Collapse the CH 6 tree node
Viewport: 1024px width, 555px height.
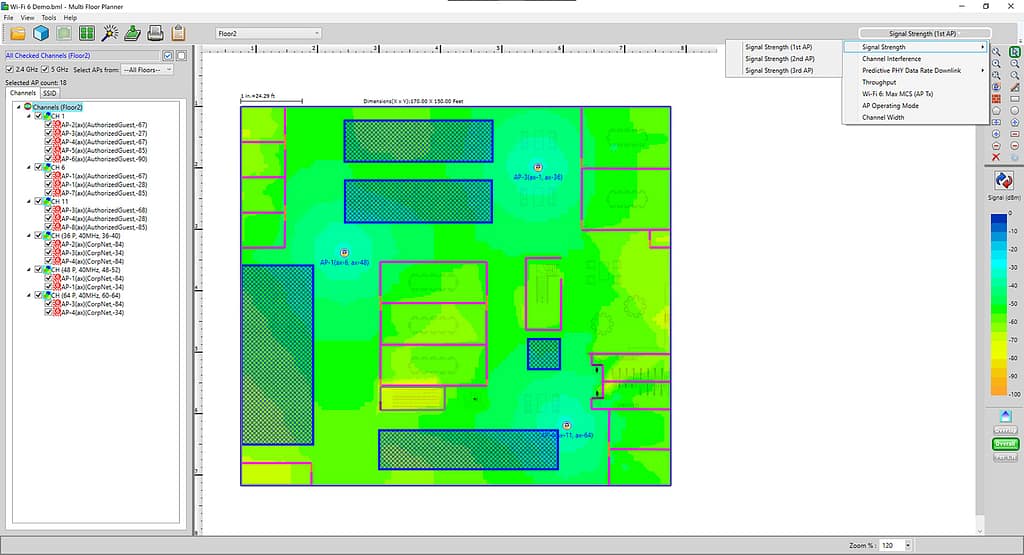[x=29, y=167]
